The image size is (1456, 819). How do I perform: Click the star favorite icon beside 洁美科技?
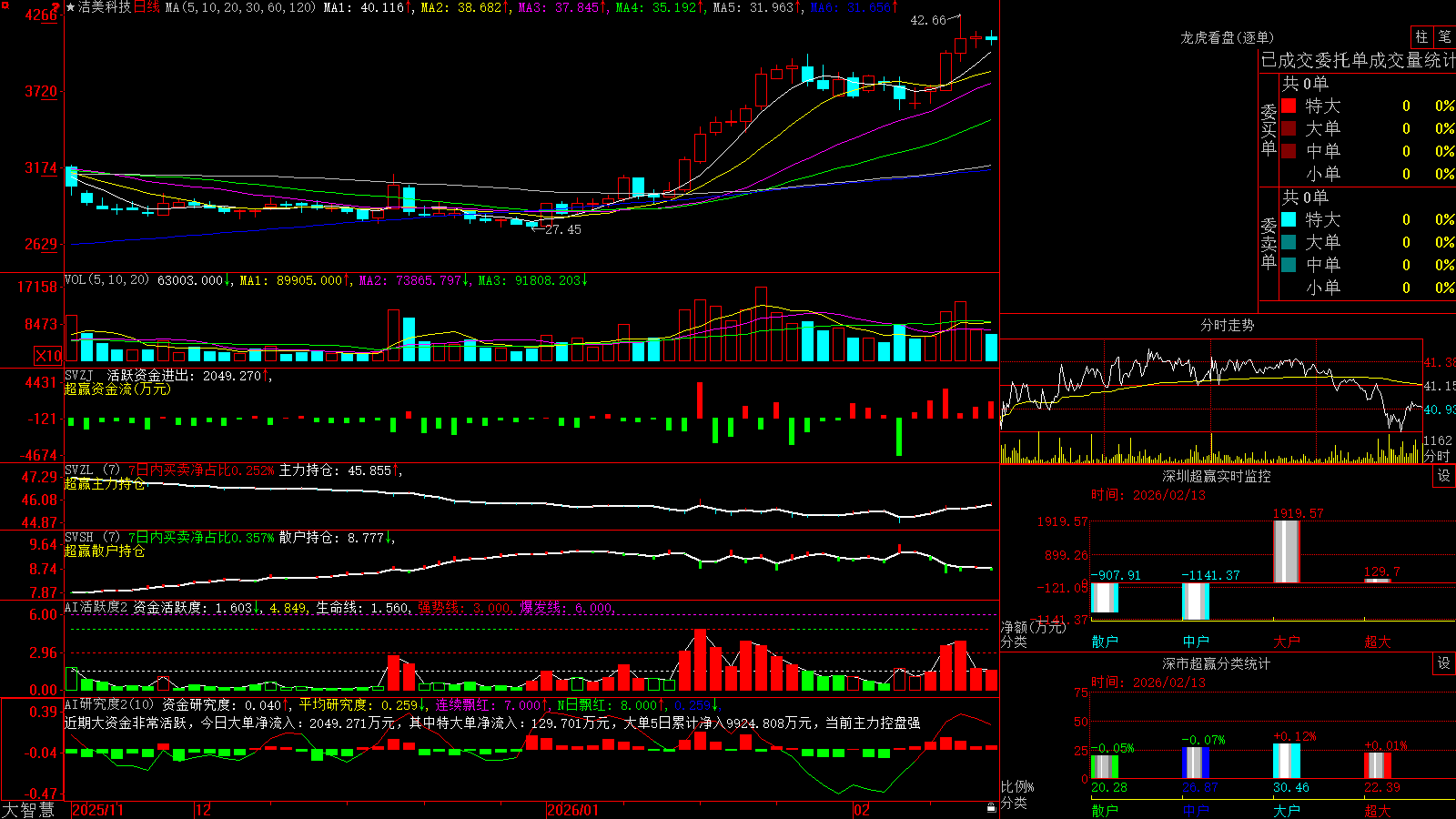tap(70, 7)
